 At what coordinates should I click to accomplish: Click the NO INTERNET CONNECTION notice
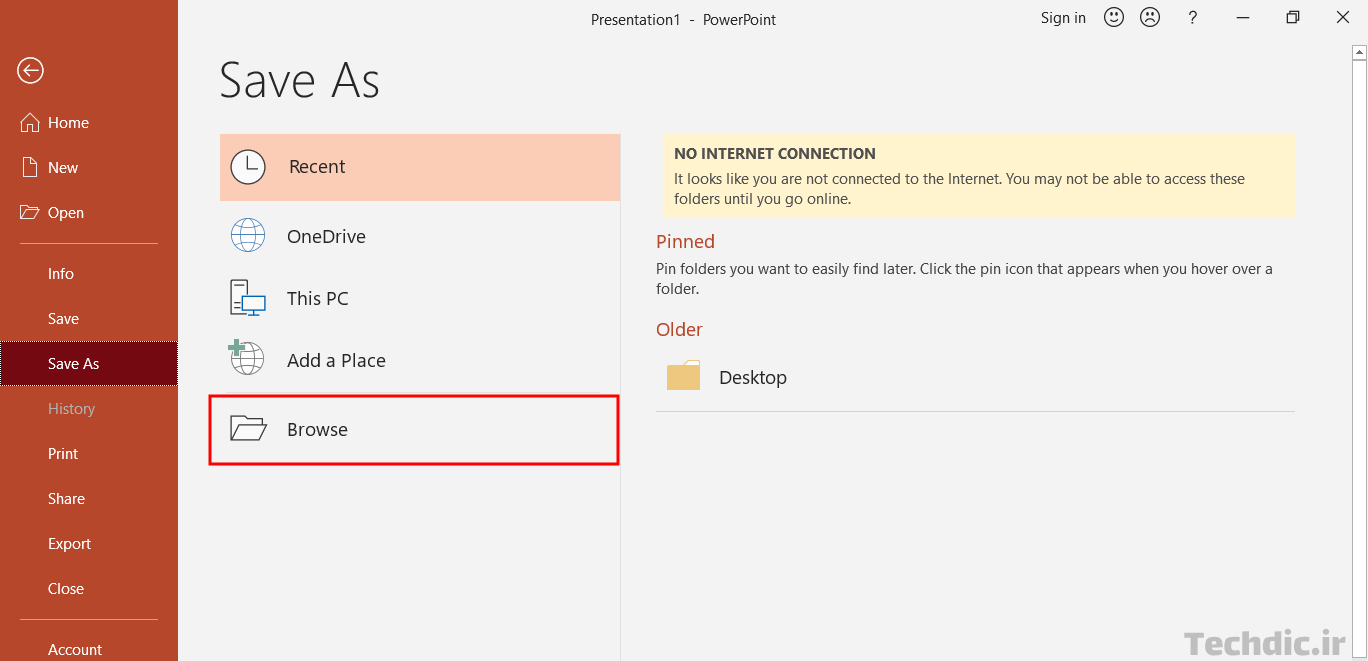(979, 176)
